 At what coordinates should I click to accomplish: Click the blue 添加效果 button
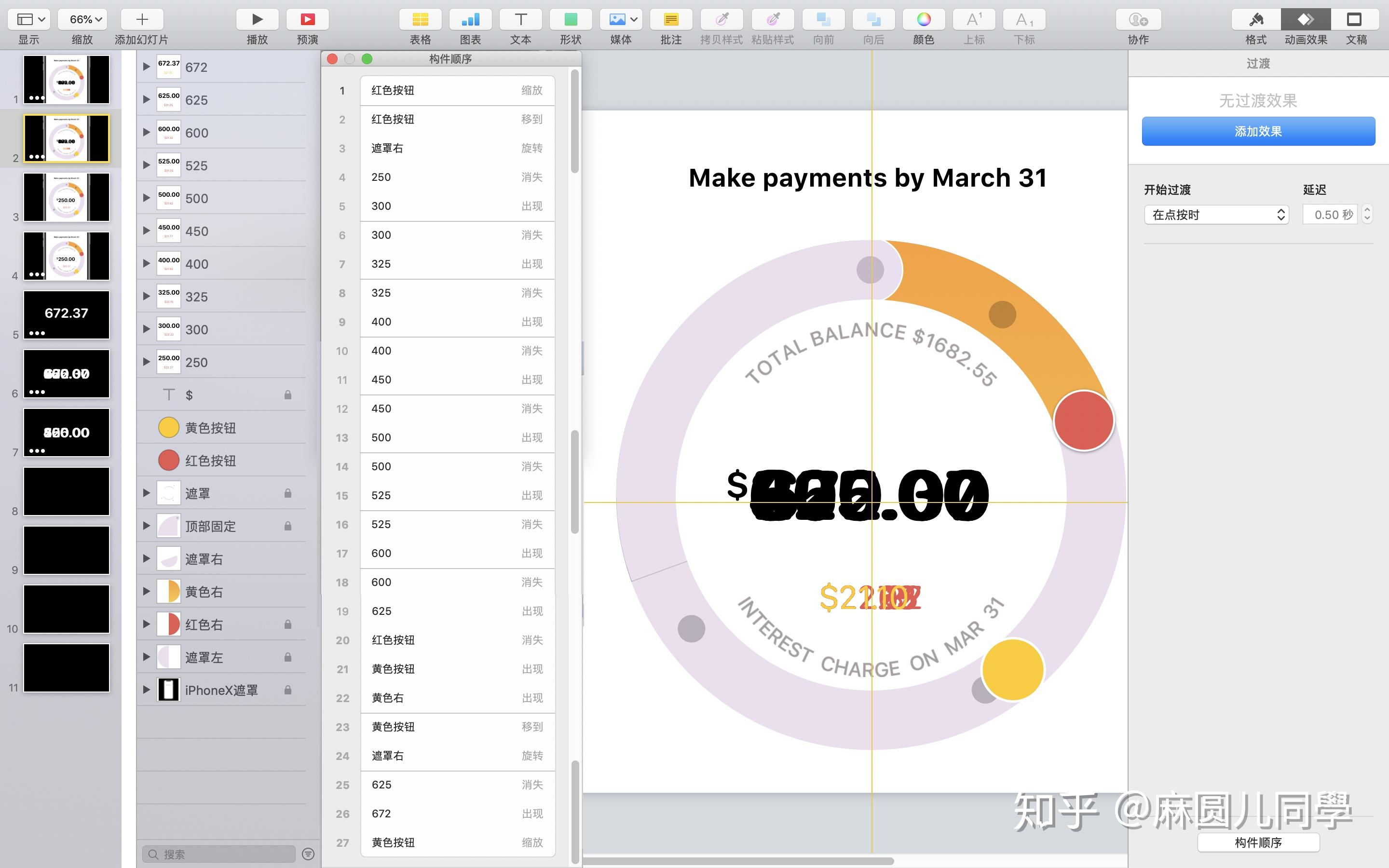[x=1257, y=130]
